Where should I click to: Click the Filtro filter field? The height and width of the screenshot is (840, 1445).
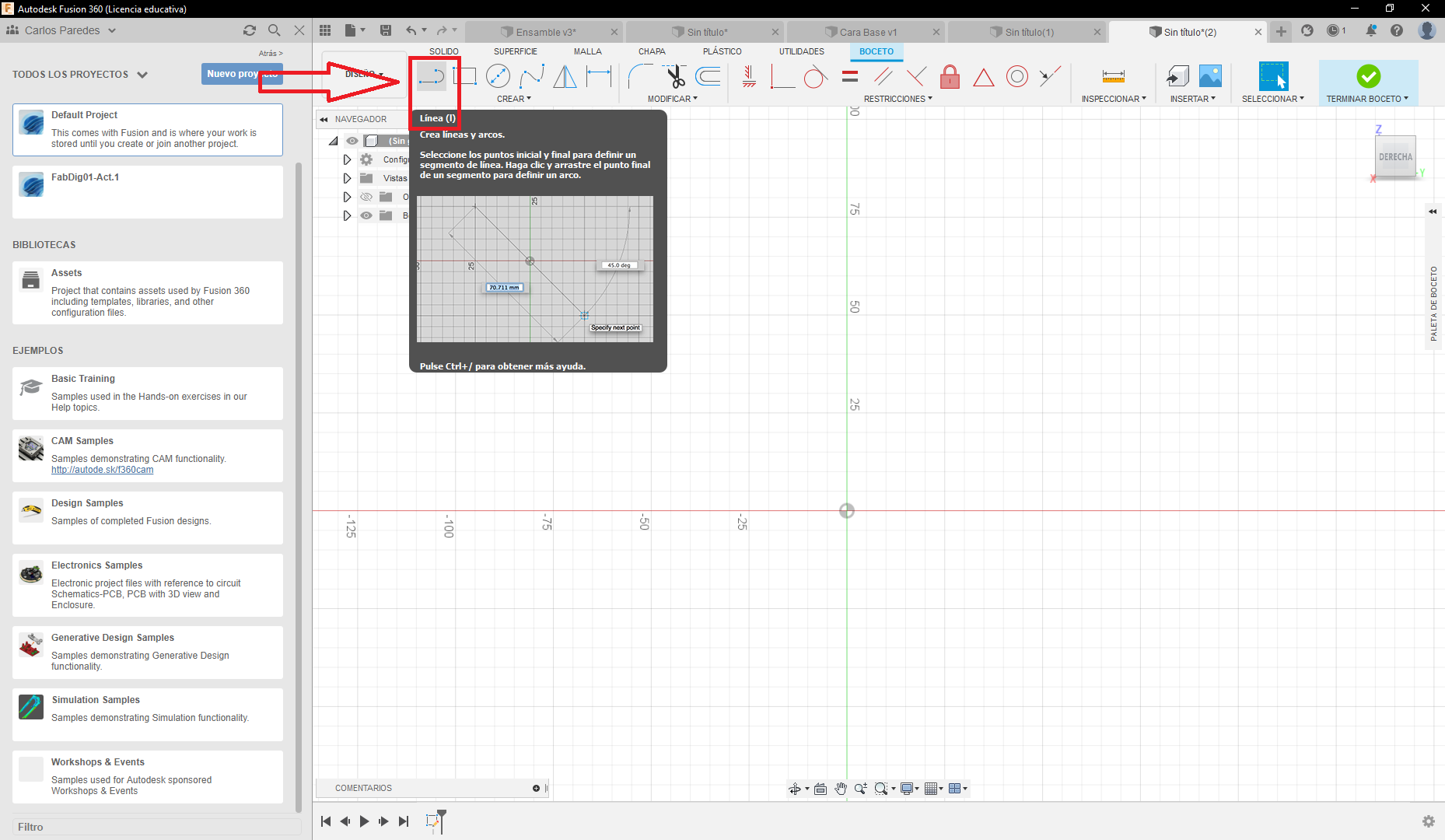157,827
